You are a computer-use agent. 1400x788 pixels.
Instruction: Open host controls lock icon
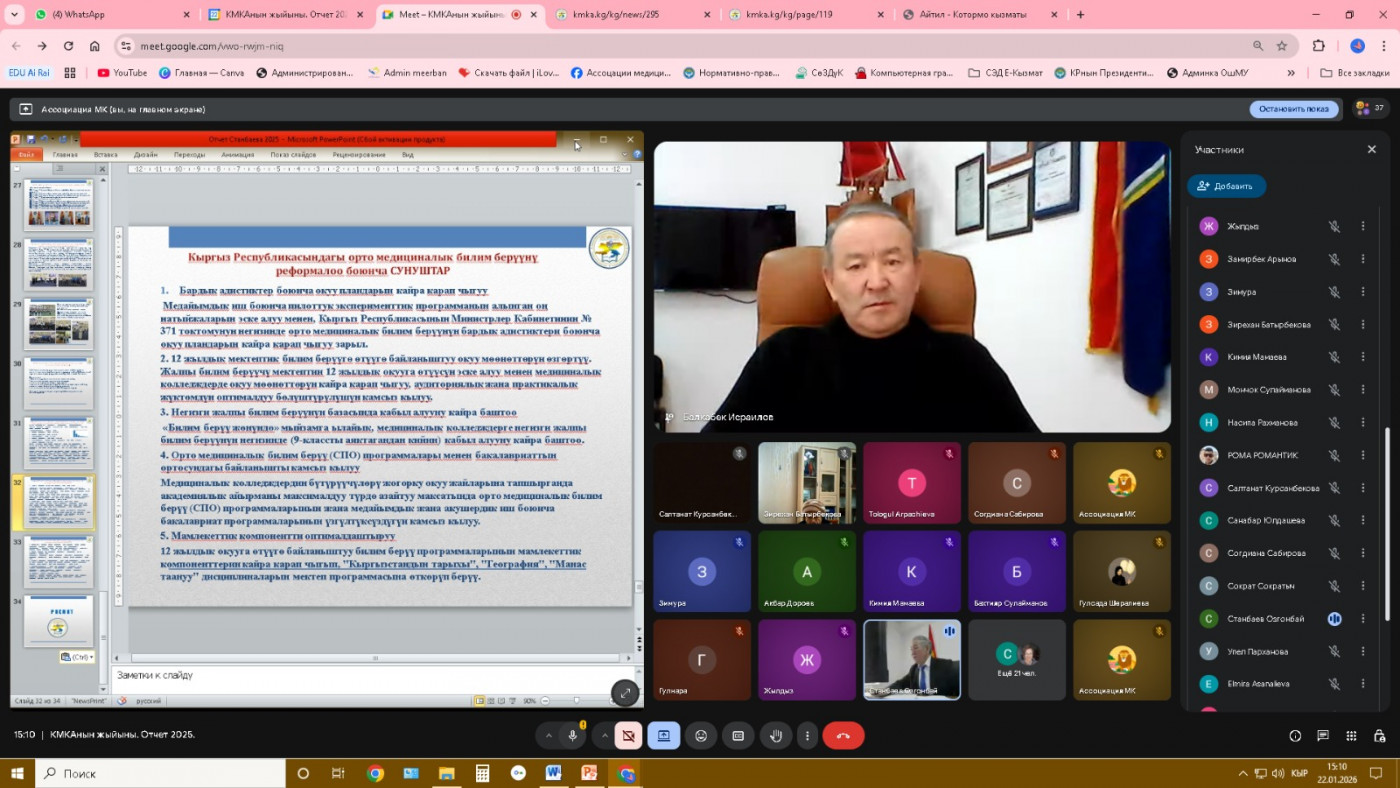point(1381,736)
